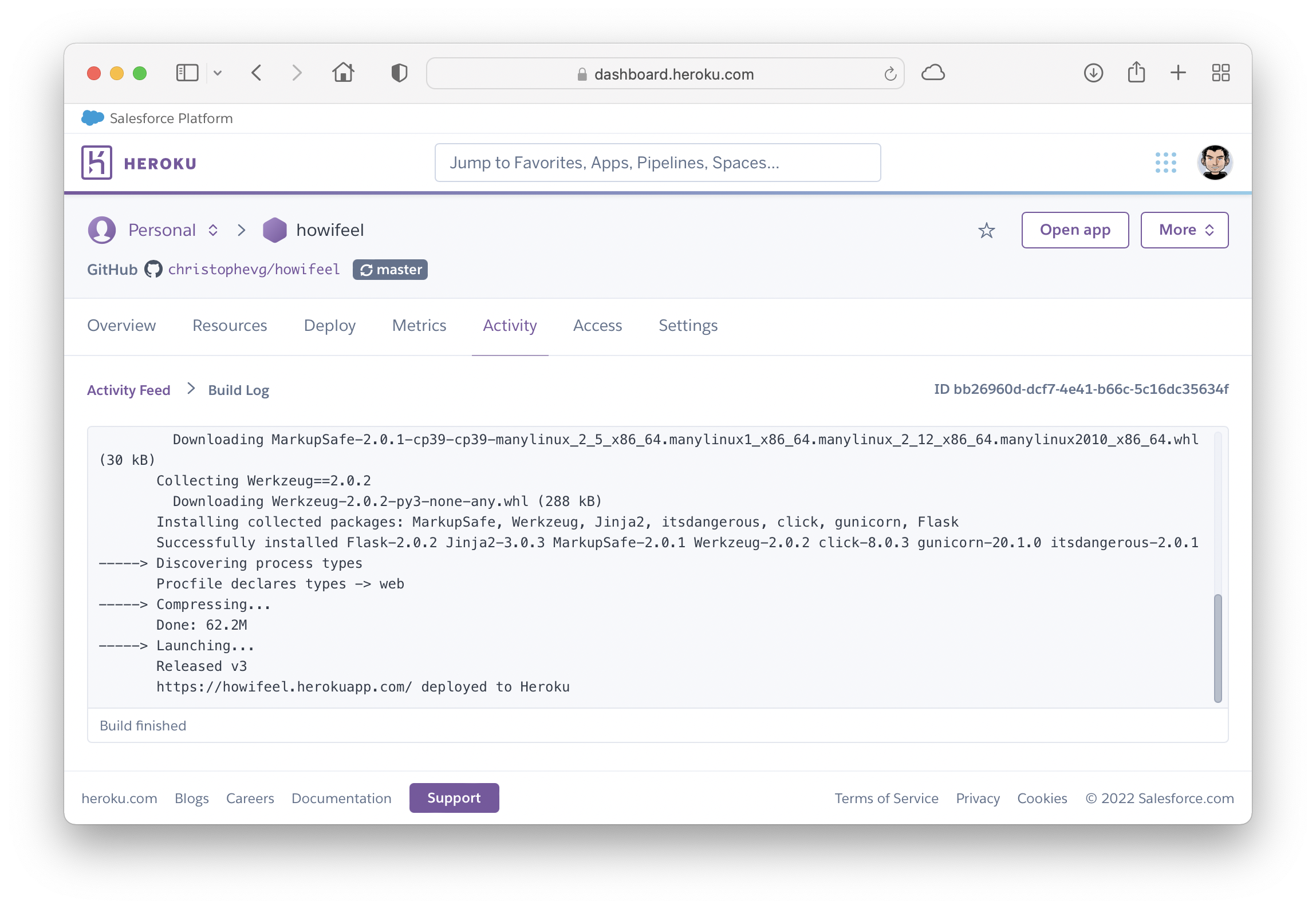Viewport: 1316px width, 909px height.
Task: Click the Safari share icon
Action: pos(1136,73)
